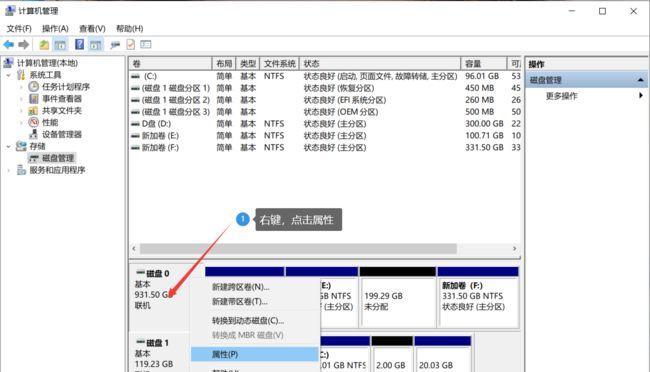Click drive icon of 新加卷 (E:) row
Screen dimensions: 650x372
click(x=135, y=136)
